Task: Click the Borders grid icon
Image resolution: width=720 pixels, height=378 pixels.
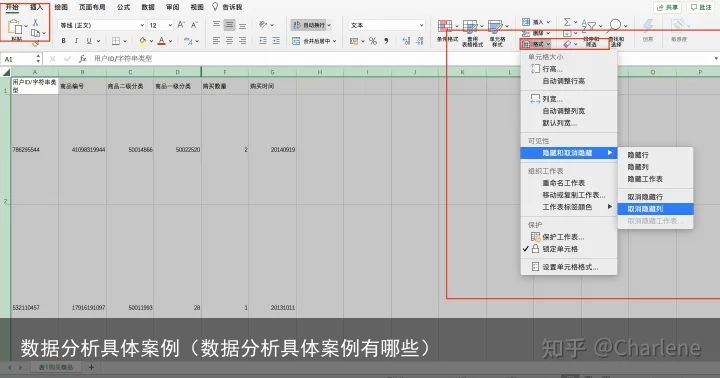Action: coord(116,41)
